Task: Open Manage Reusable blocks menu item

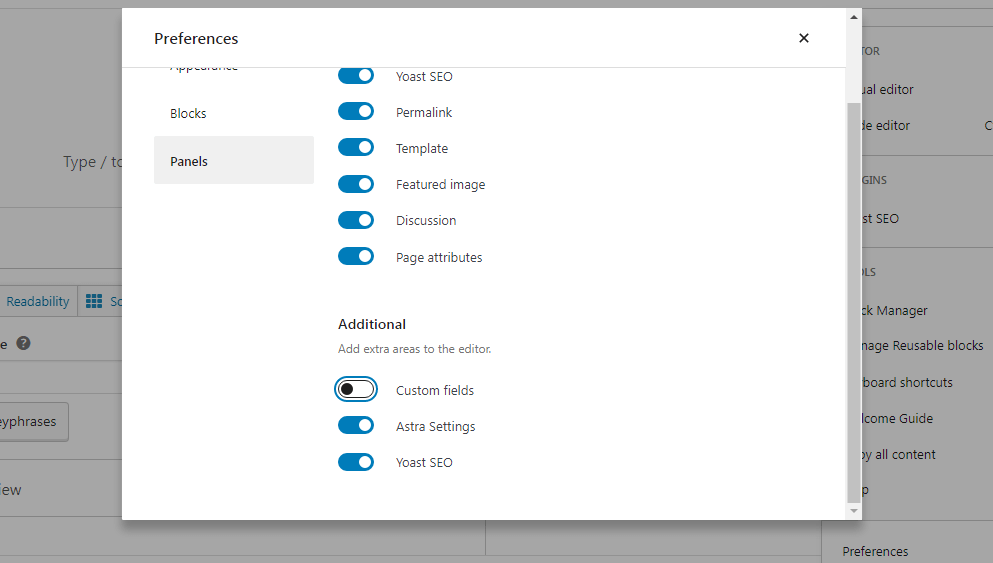Action: (x=918, y=345)
